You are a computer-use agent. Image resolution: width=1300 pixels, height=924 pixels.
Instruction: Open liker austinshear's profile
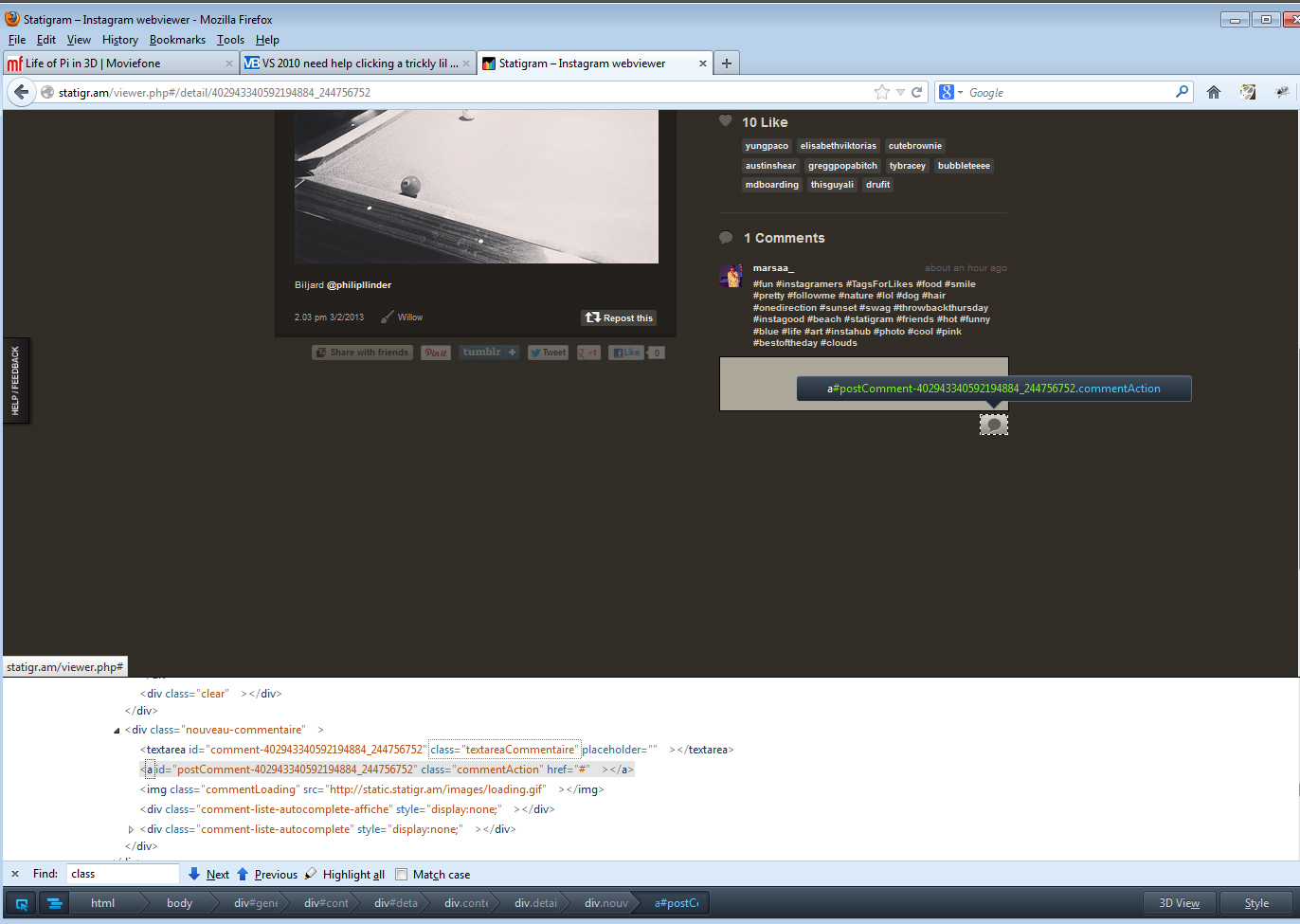coord(770,166)
